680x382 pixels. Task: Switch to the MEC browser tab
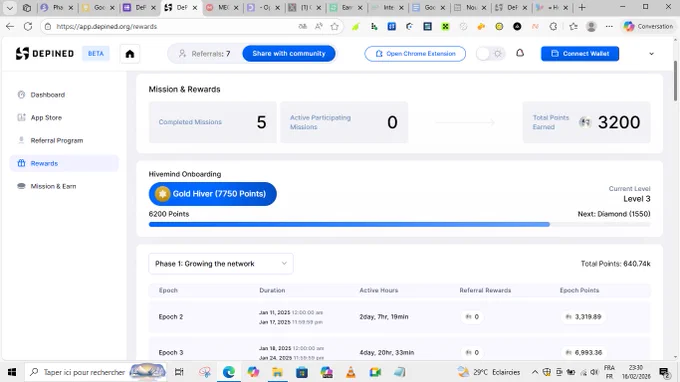pos(223,7)
